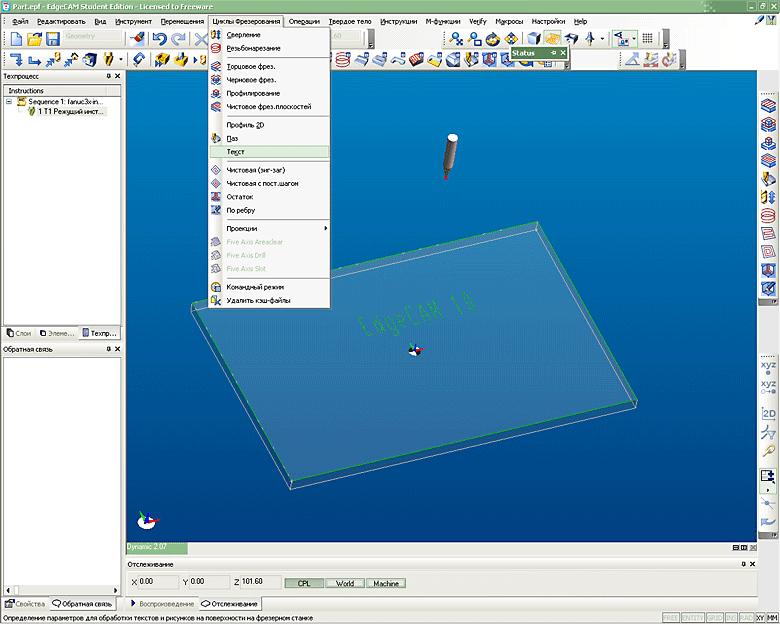
Task: Toggle the FREE status bar indicator
Action: (671, 618)
